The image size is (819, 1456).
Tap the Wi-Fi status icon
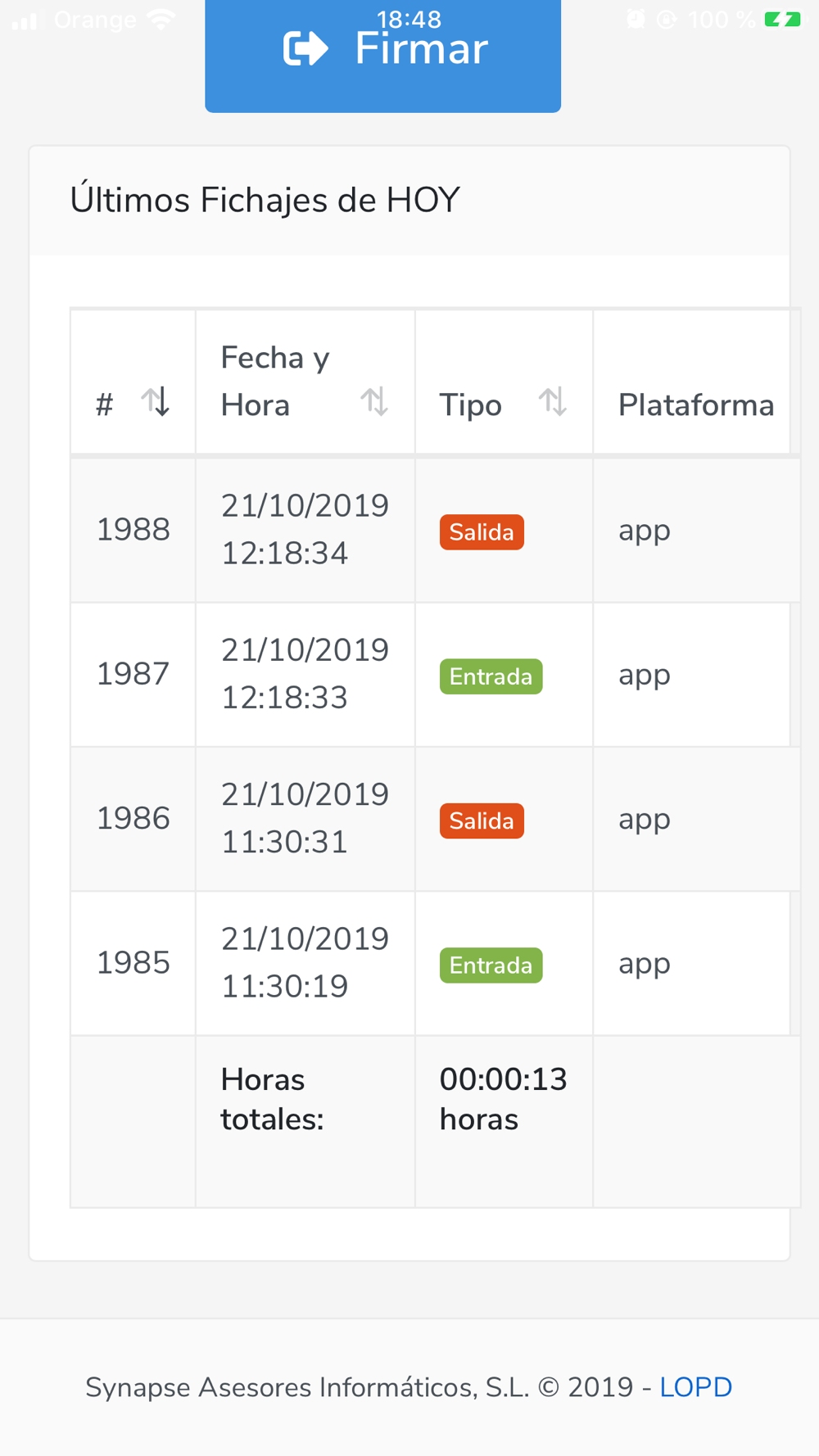click(161, 19)
